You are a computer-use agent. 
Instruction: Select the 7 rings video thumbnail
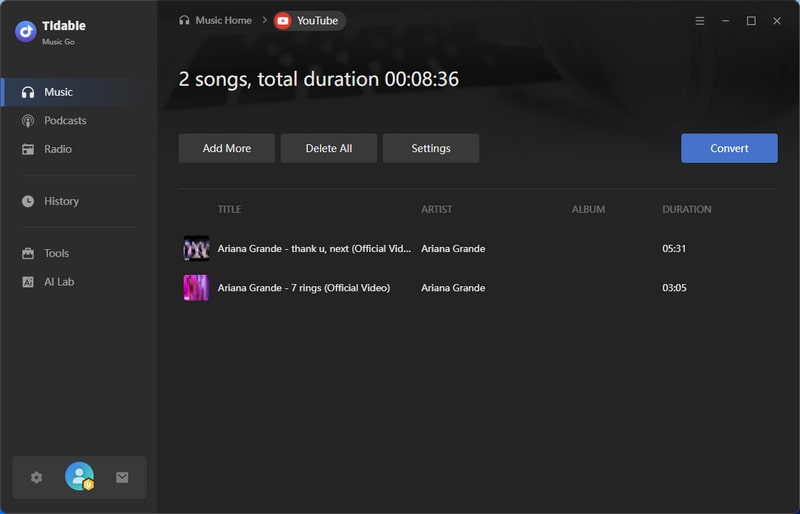click(196, 288)
